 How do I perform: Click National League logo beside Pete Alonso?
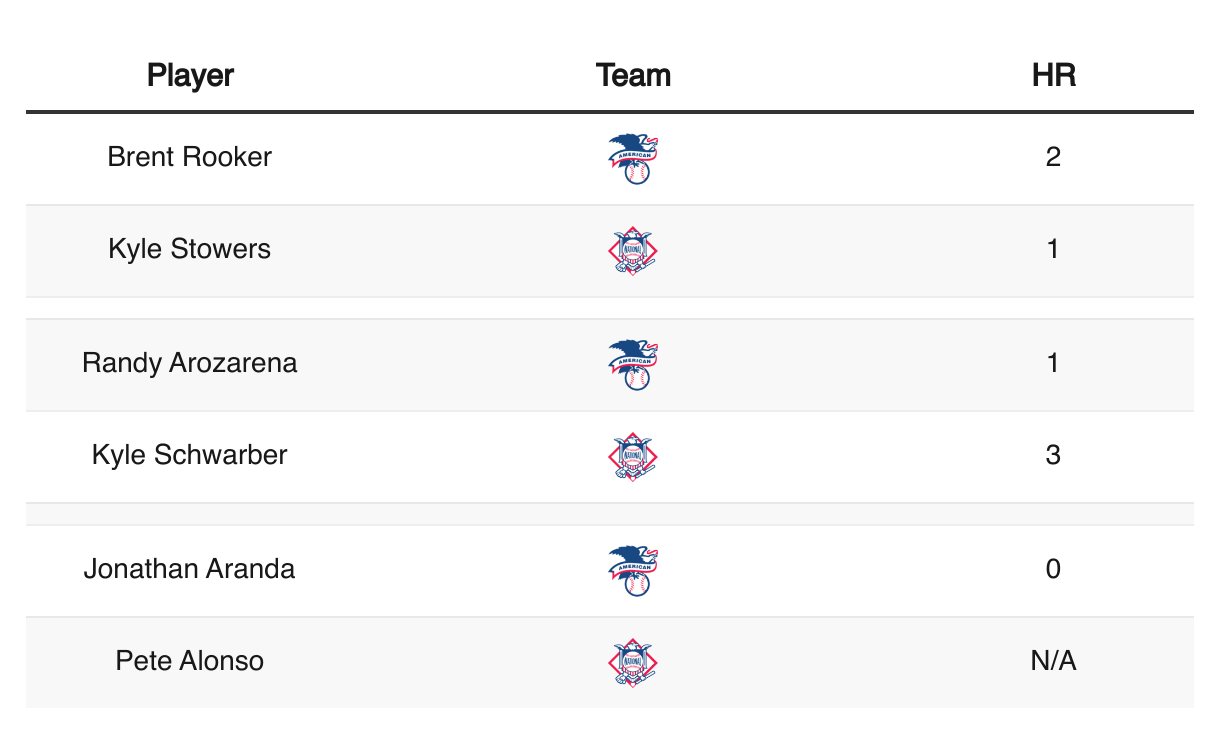(x=633, y=662)
